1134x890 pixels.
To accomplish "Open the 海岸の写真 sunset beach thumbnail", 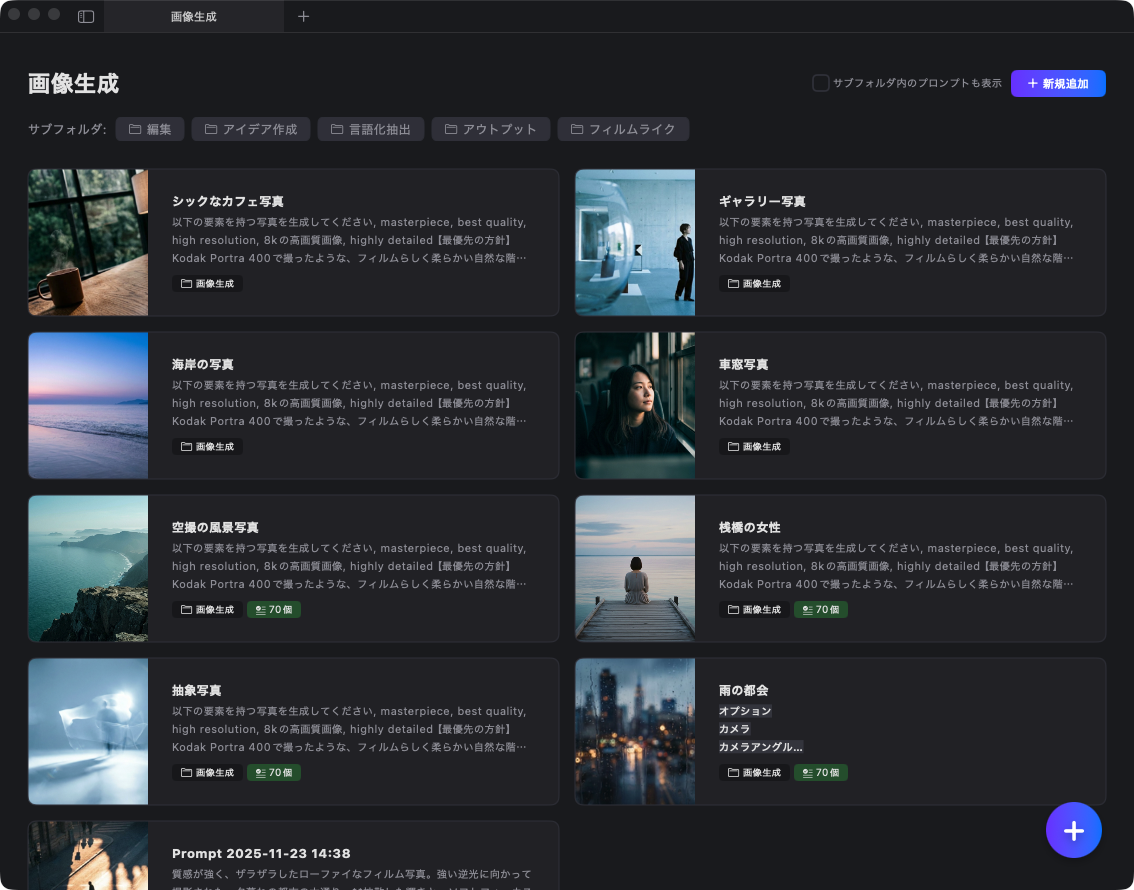I will tap(88, 406).
